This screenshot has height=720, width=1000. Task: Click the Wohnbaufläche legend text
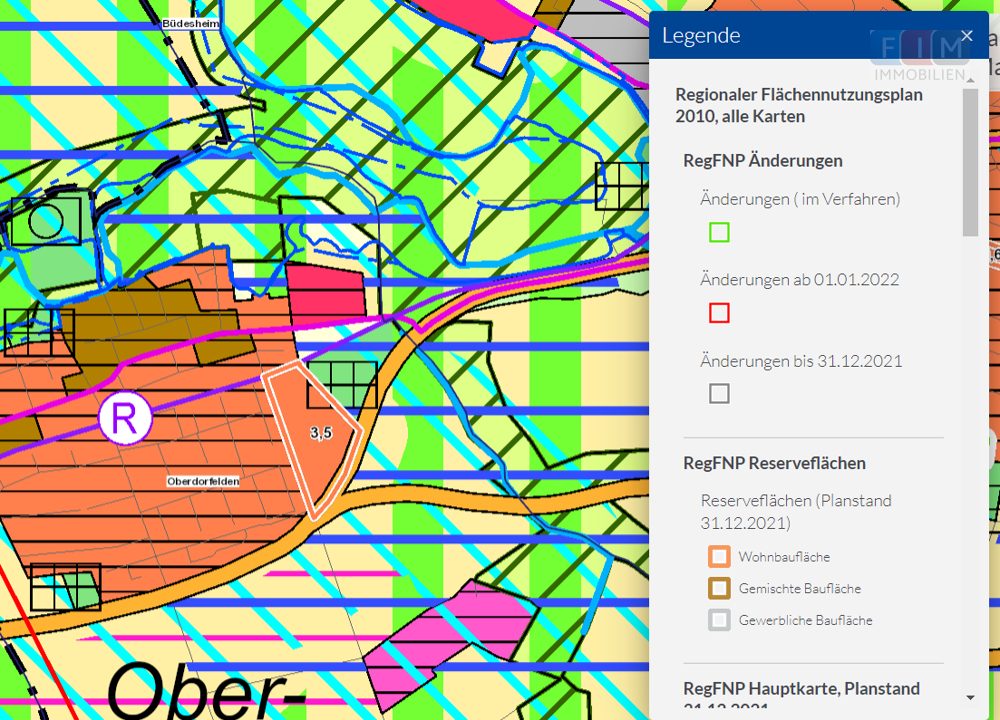(x=784, y=557)
